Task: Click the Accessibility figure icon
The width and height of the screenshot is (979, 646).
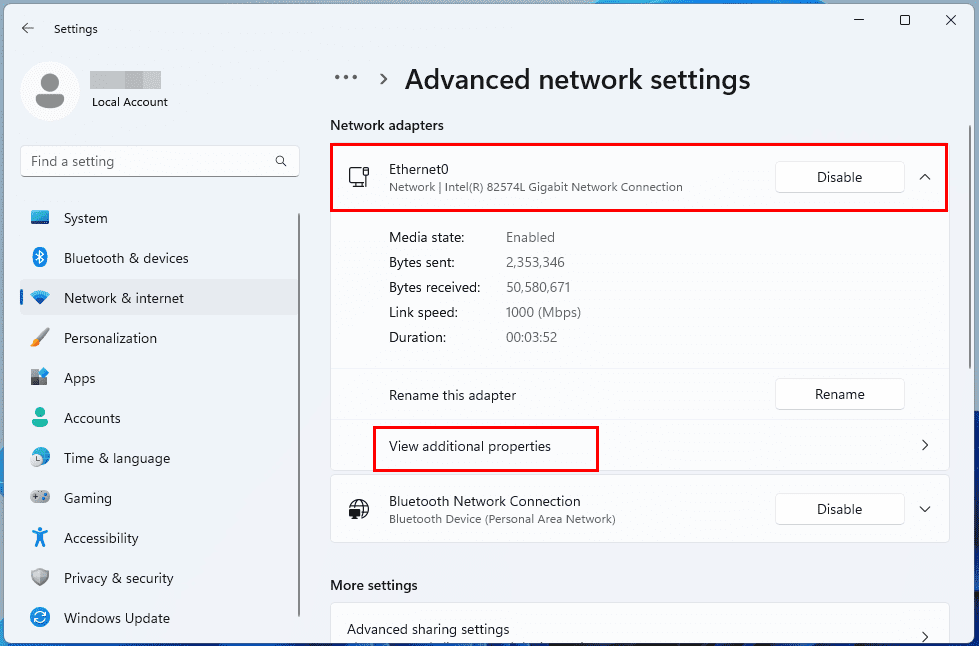Action: (40, 537)
